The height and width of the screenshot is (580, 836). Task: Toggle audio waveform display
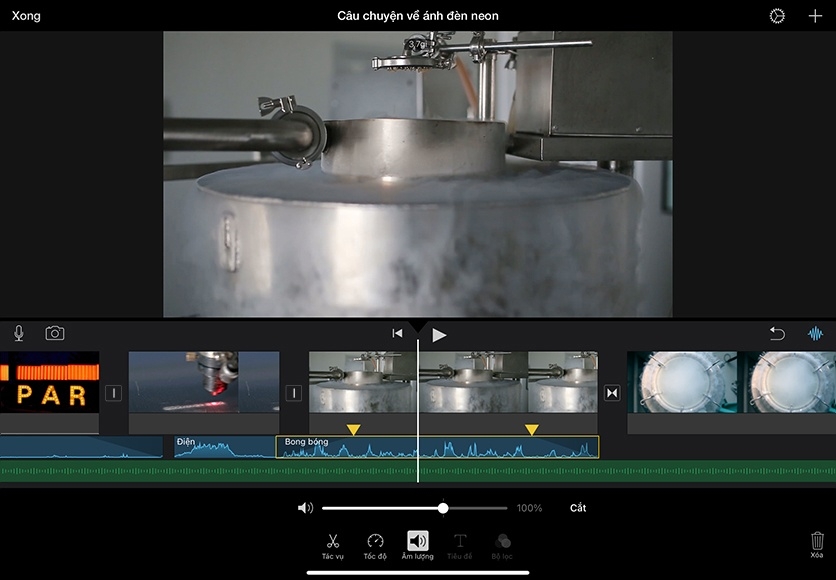(x=815, y=334)
